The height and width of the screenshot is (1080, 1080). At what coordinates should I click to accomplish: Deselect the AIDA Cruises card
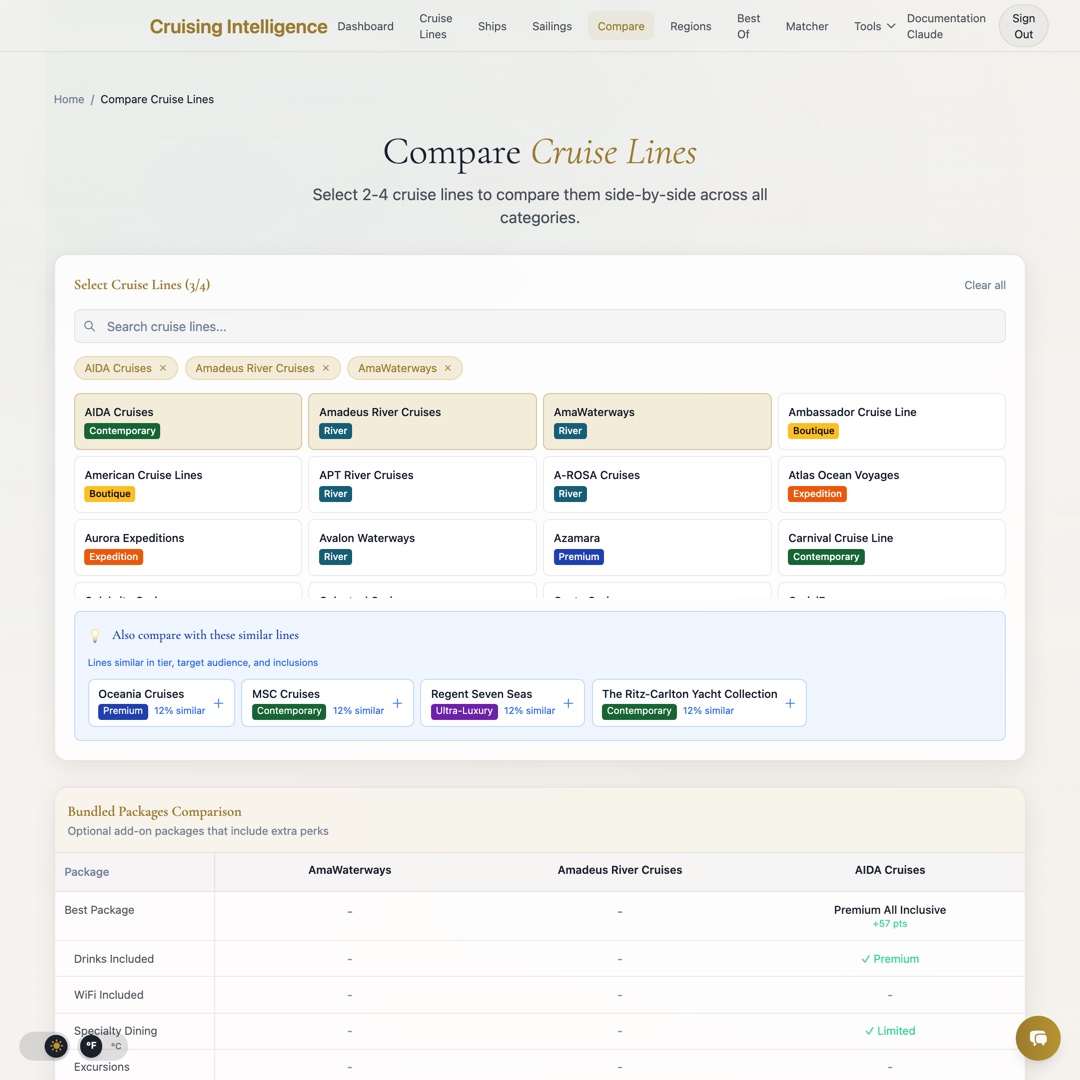pyautogui.click(x=188, y=422)
